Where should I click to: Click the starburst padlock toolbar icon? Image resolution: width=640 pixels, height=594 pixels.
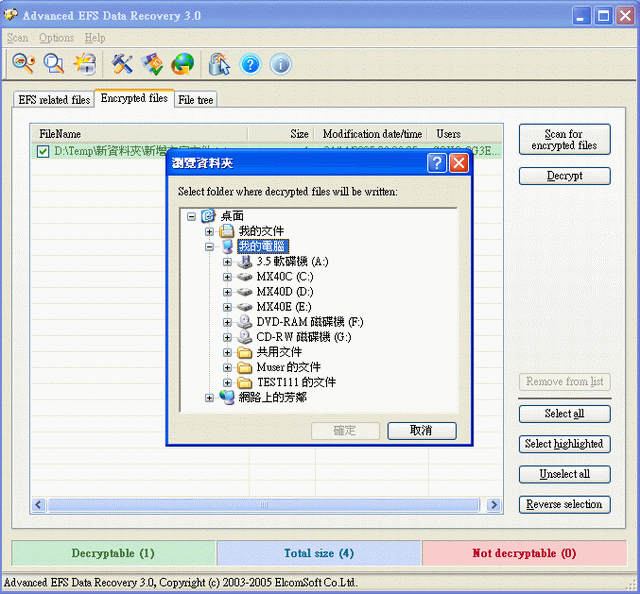85,64
